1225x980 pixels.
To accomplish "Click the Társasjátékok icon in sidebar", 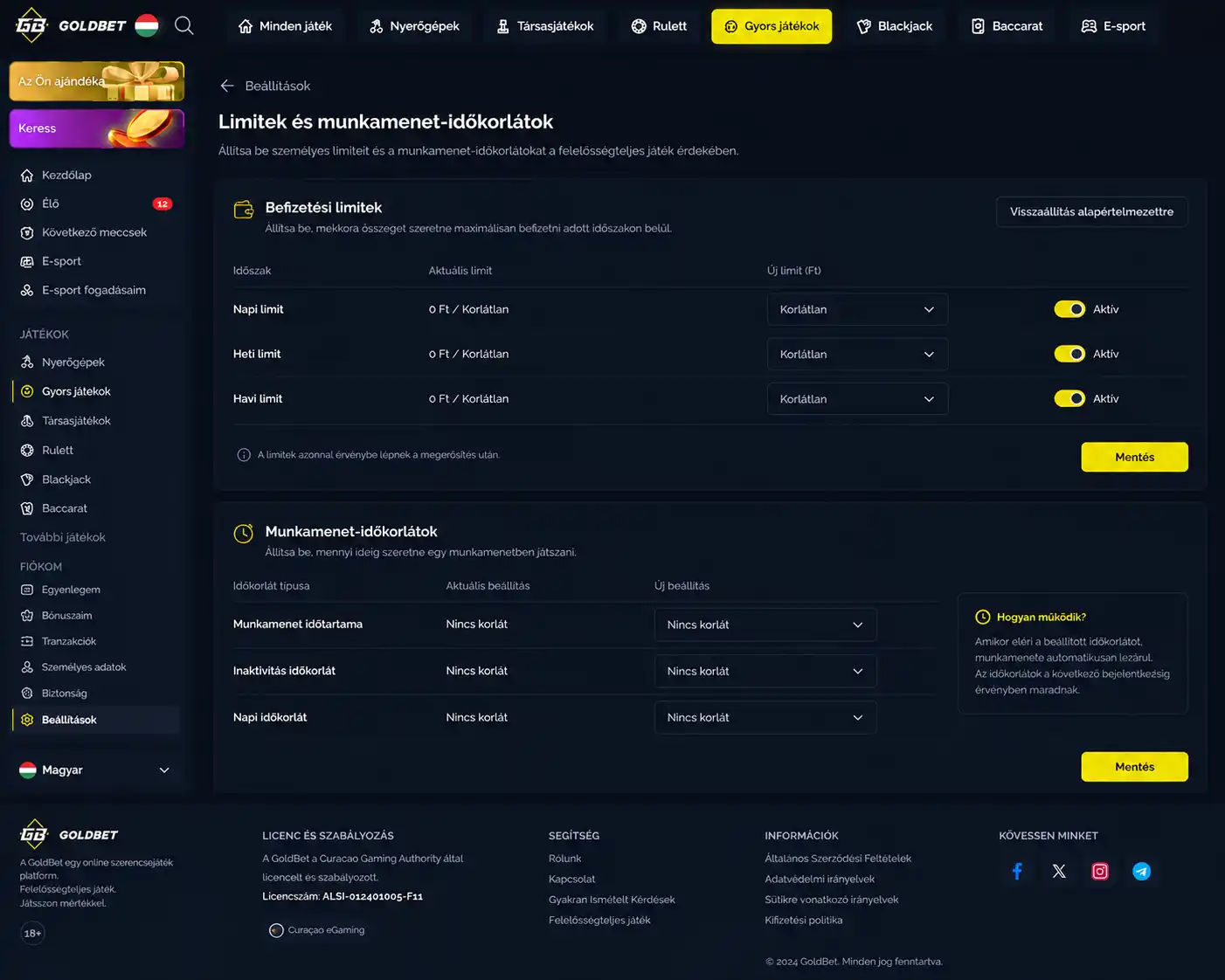I will (27, 421).
